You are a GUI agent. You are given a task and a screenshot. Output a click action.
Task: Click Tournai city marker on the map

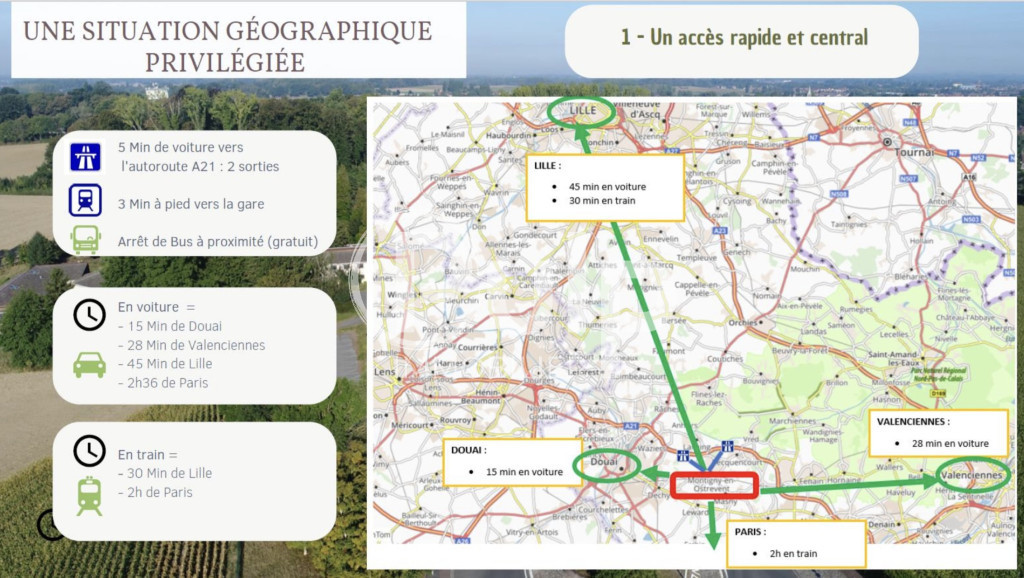(888, 142)
